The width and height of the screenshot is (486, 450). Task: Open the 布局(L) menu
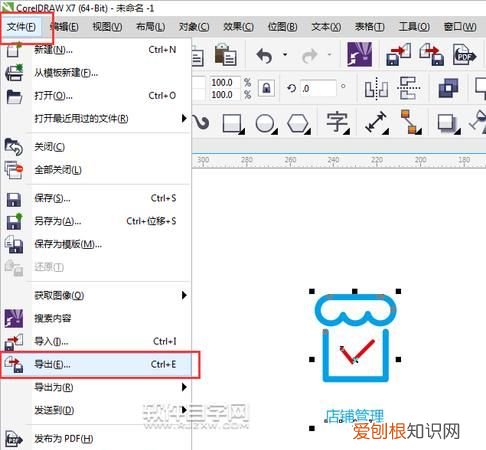click(x=151, y=27)
